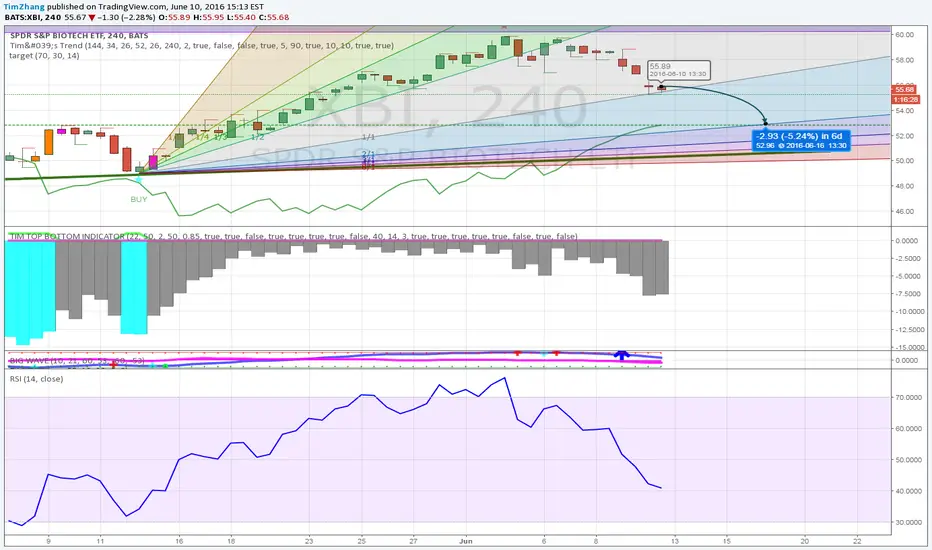Click the 52.00 price axis value
The width and height of the screenshot is (932, 550).
(x=904, y=136)
